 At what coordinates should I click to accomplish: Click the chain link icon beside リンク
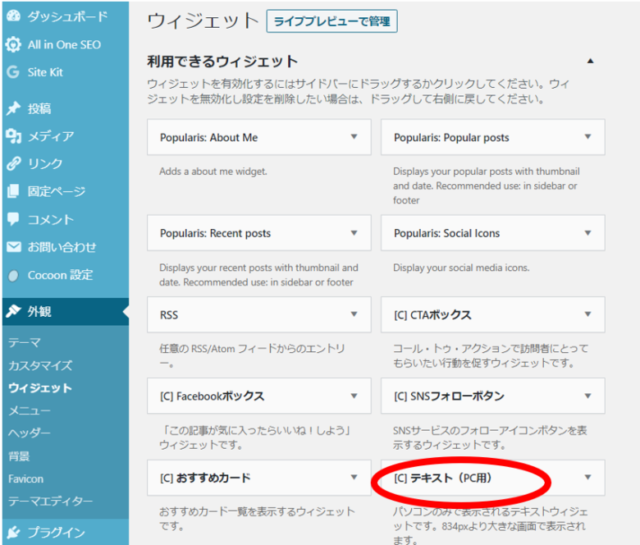pyautogui.click(x=13, y=163)
